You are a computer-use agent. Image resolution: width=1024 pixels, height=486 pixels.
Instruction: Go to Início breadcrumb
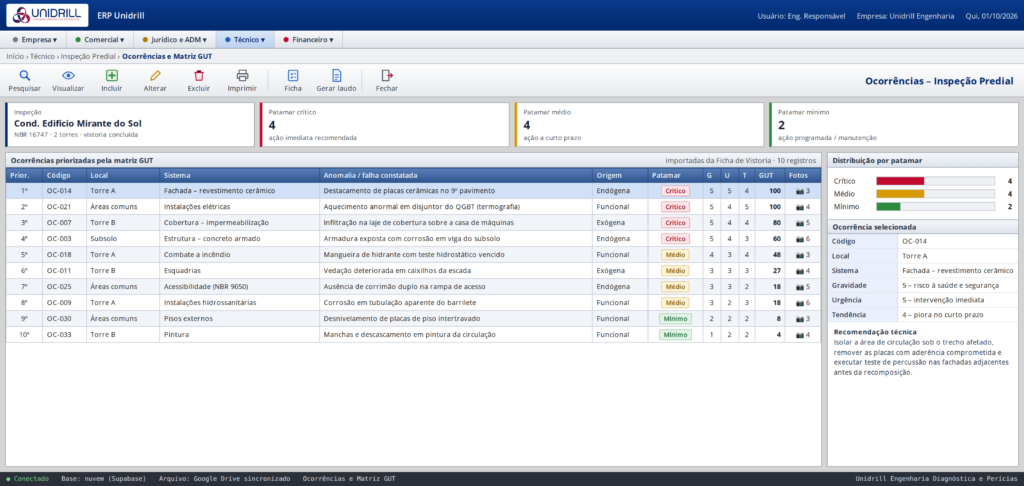15,57
